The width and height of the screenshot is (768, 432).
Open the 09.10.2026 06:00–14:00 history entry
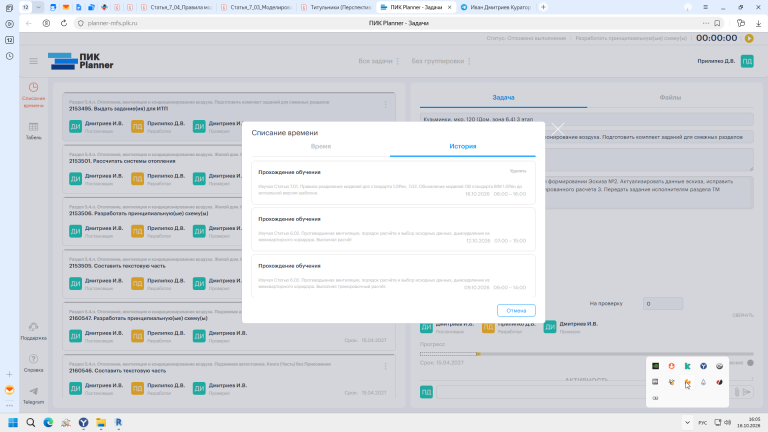click(x=393, y=276)
